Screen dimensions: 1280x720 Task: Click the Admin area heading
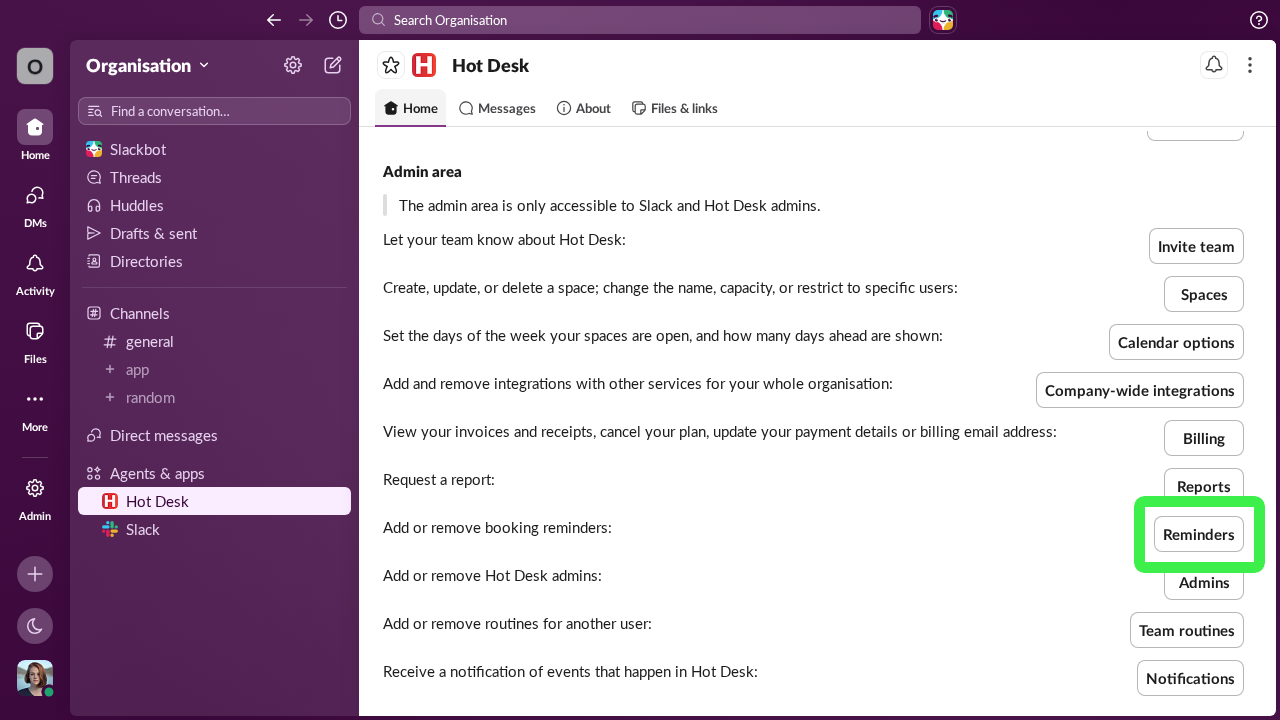pos(422,172)
